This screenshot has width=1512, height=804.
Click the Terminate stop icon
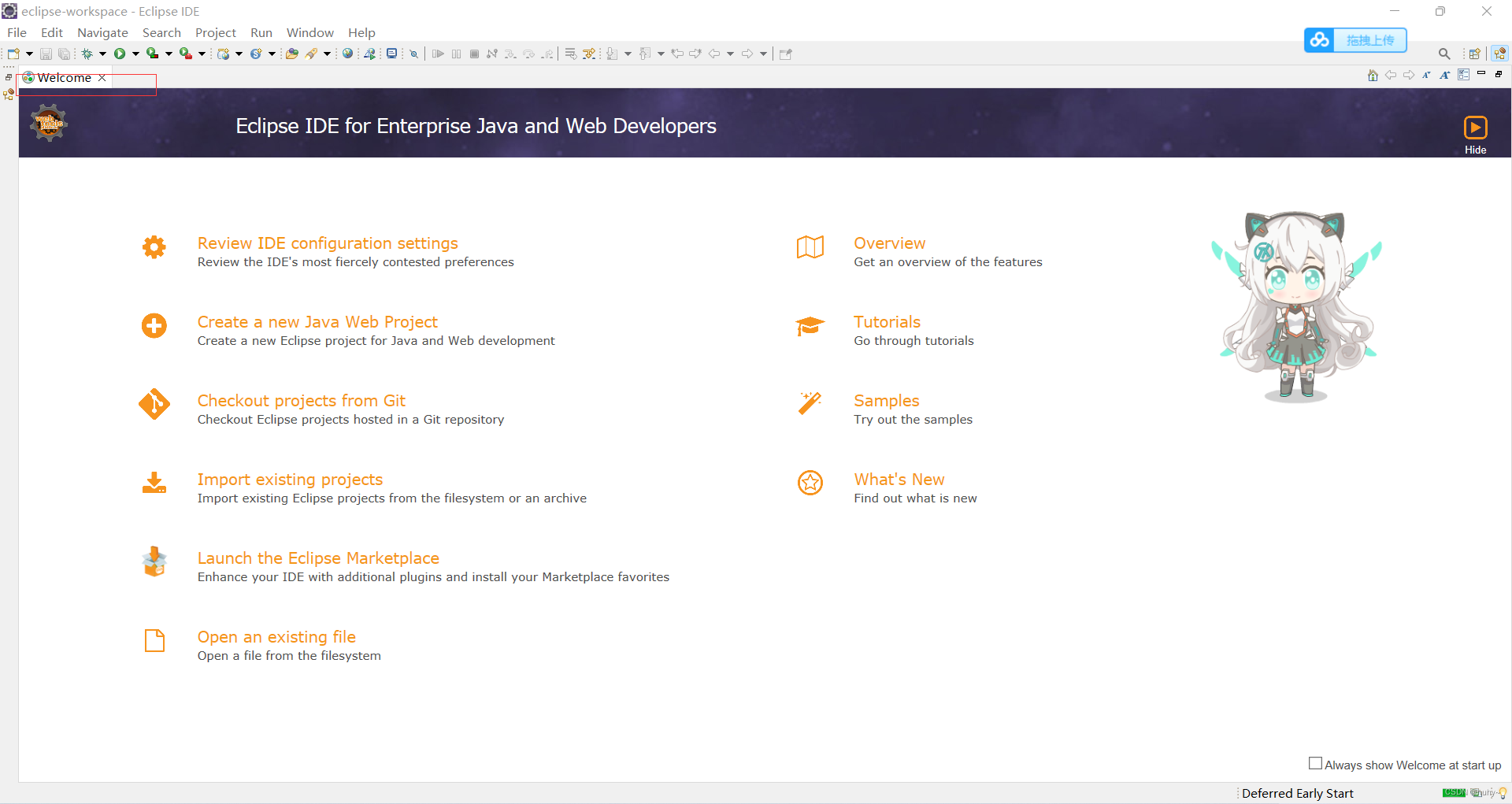point(474,54)
